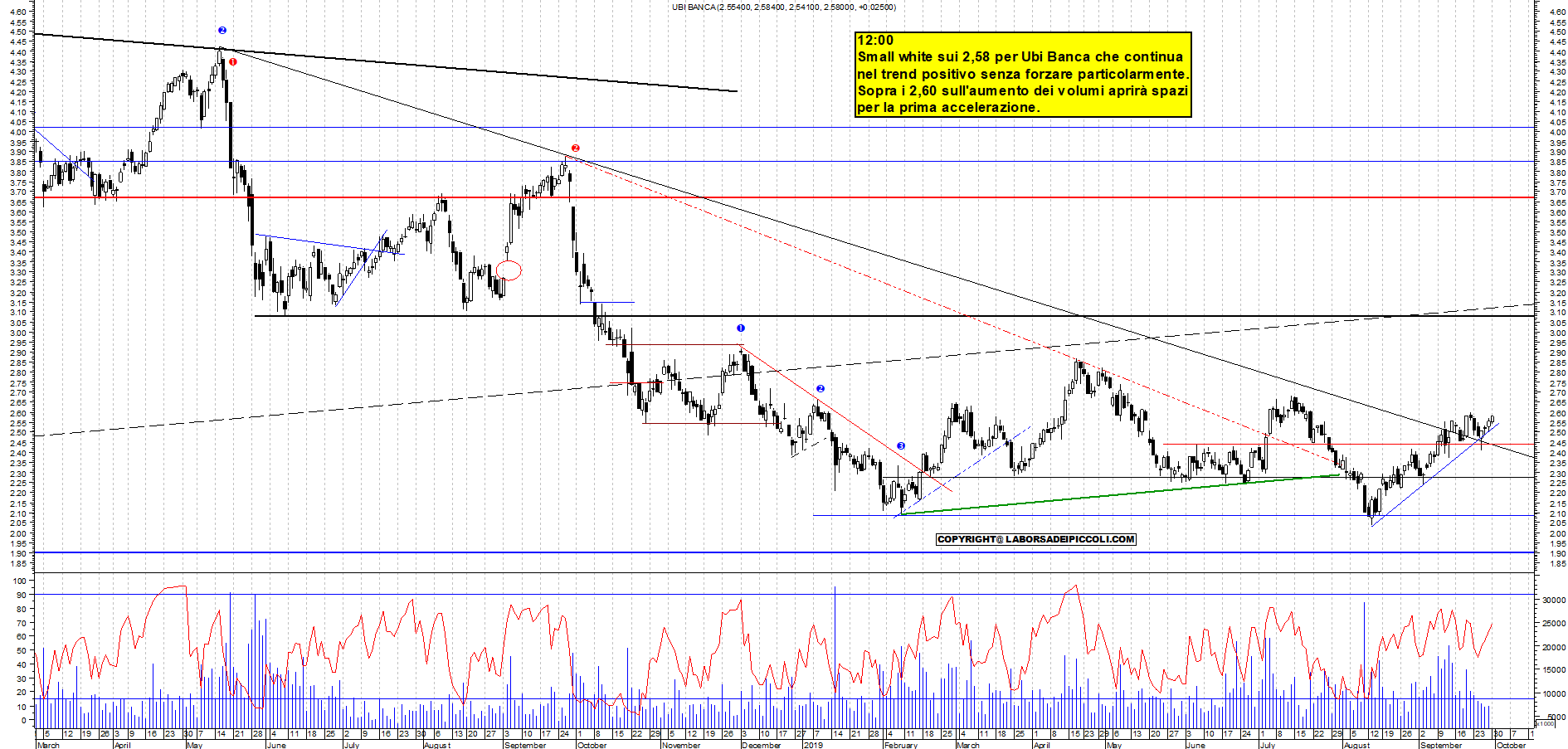Click the 2019 label on the time axis
This screenshot has width=1568, height=749.
click(x=813, y=745)
